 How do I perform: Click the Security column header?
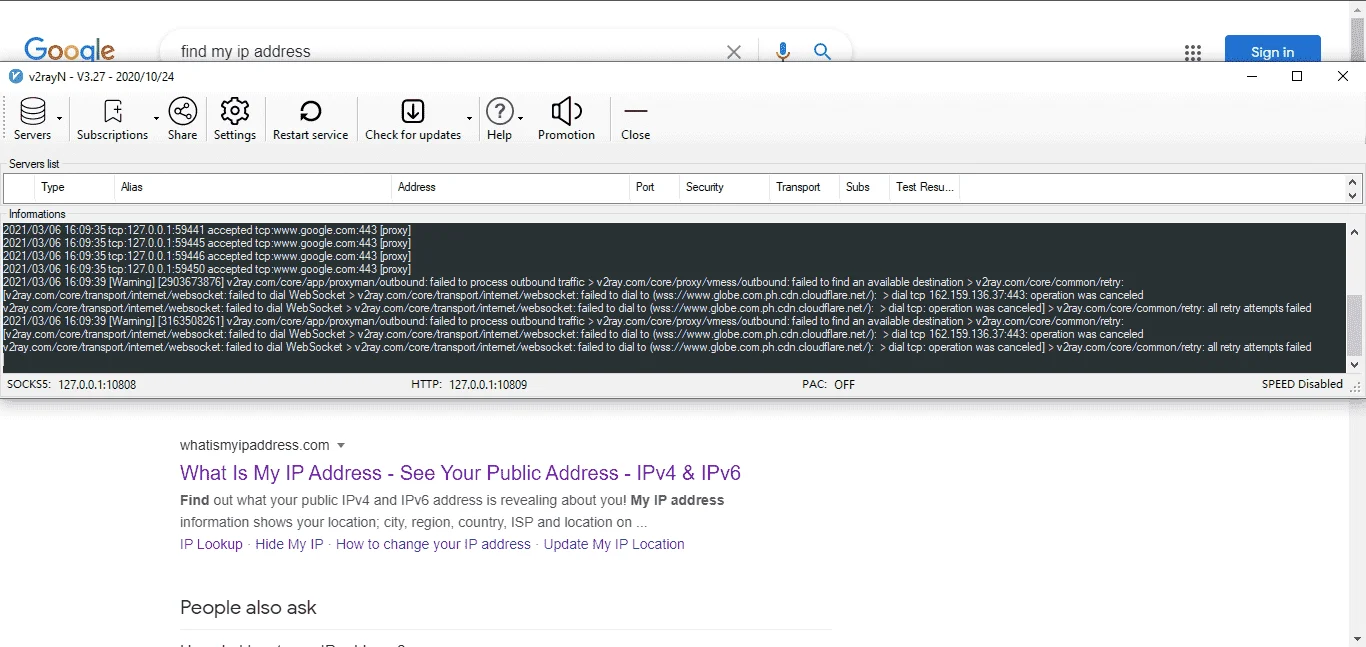point(724,187)
